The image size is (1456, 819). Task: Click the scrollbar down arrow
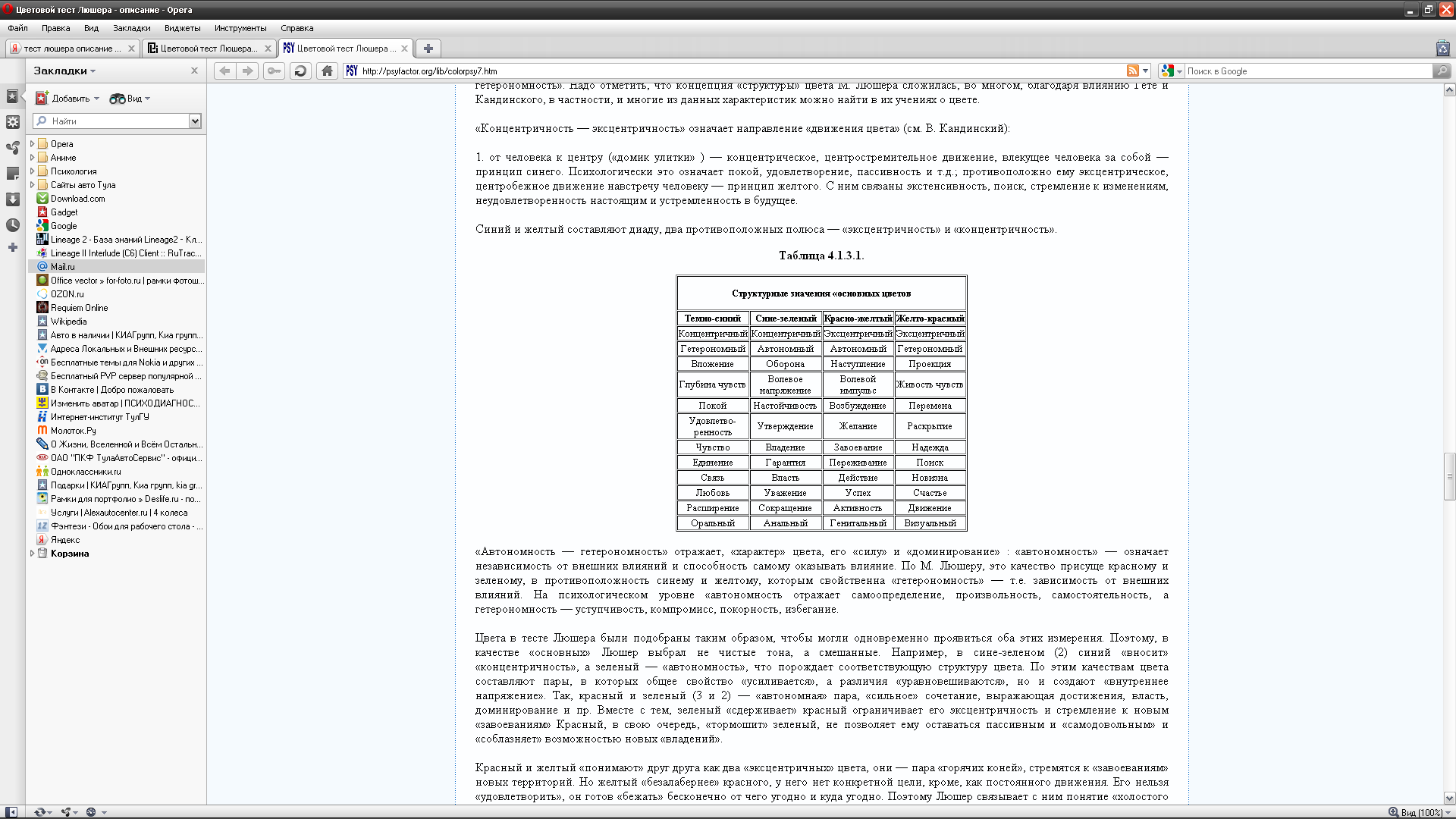1449,798
